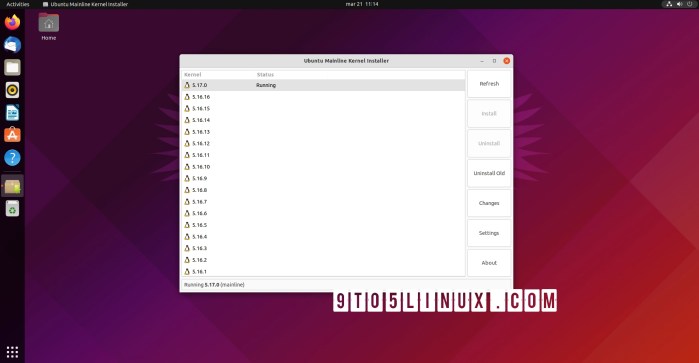This screenshot has width=699, height=363.
Task: Open Ubuntu Software from the dock
Action: (12, 135)
